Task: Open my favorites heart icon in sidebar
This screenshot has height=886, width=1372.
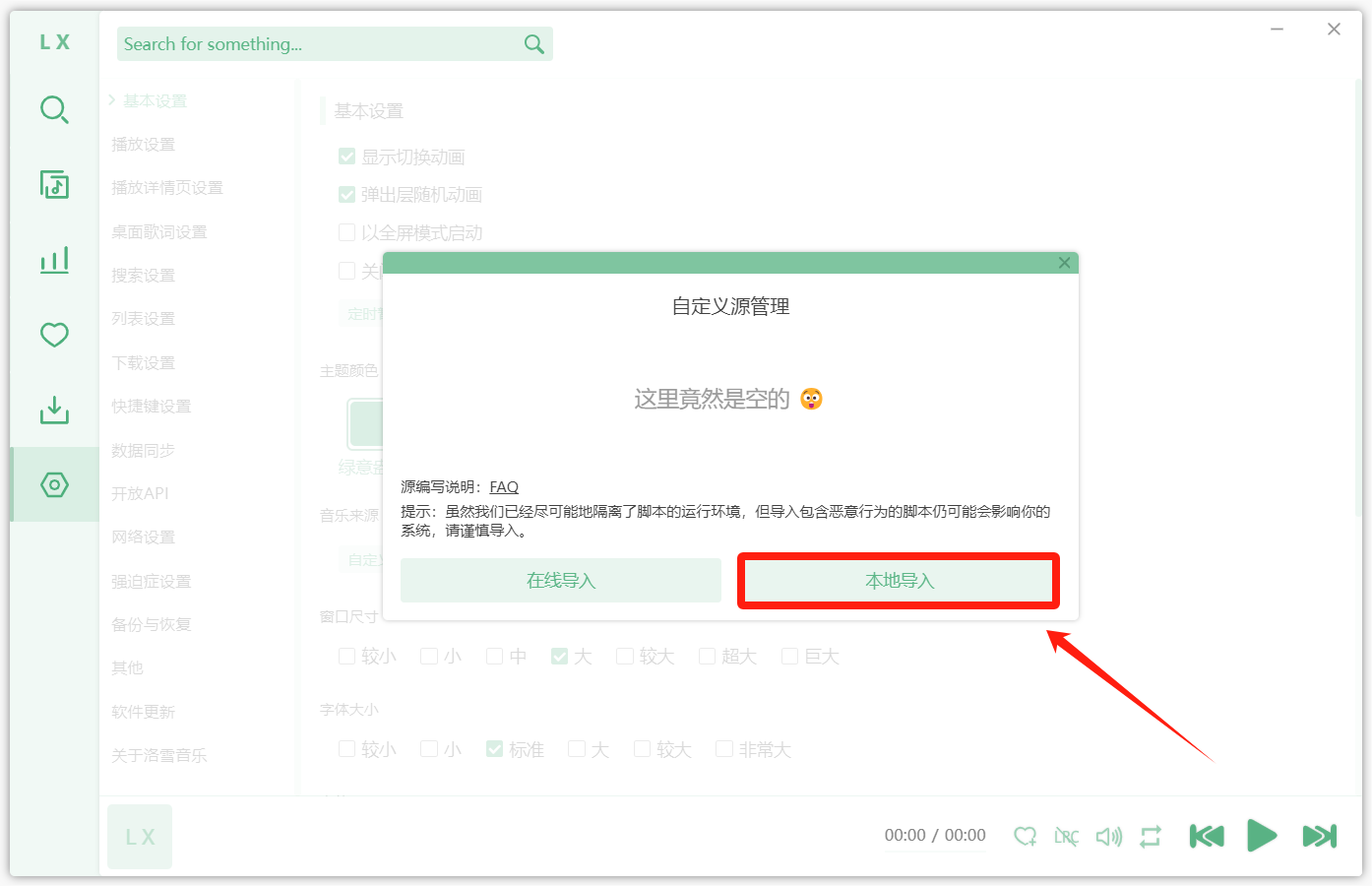Action: tap(54, 335)
